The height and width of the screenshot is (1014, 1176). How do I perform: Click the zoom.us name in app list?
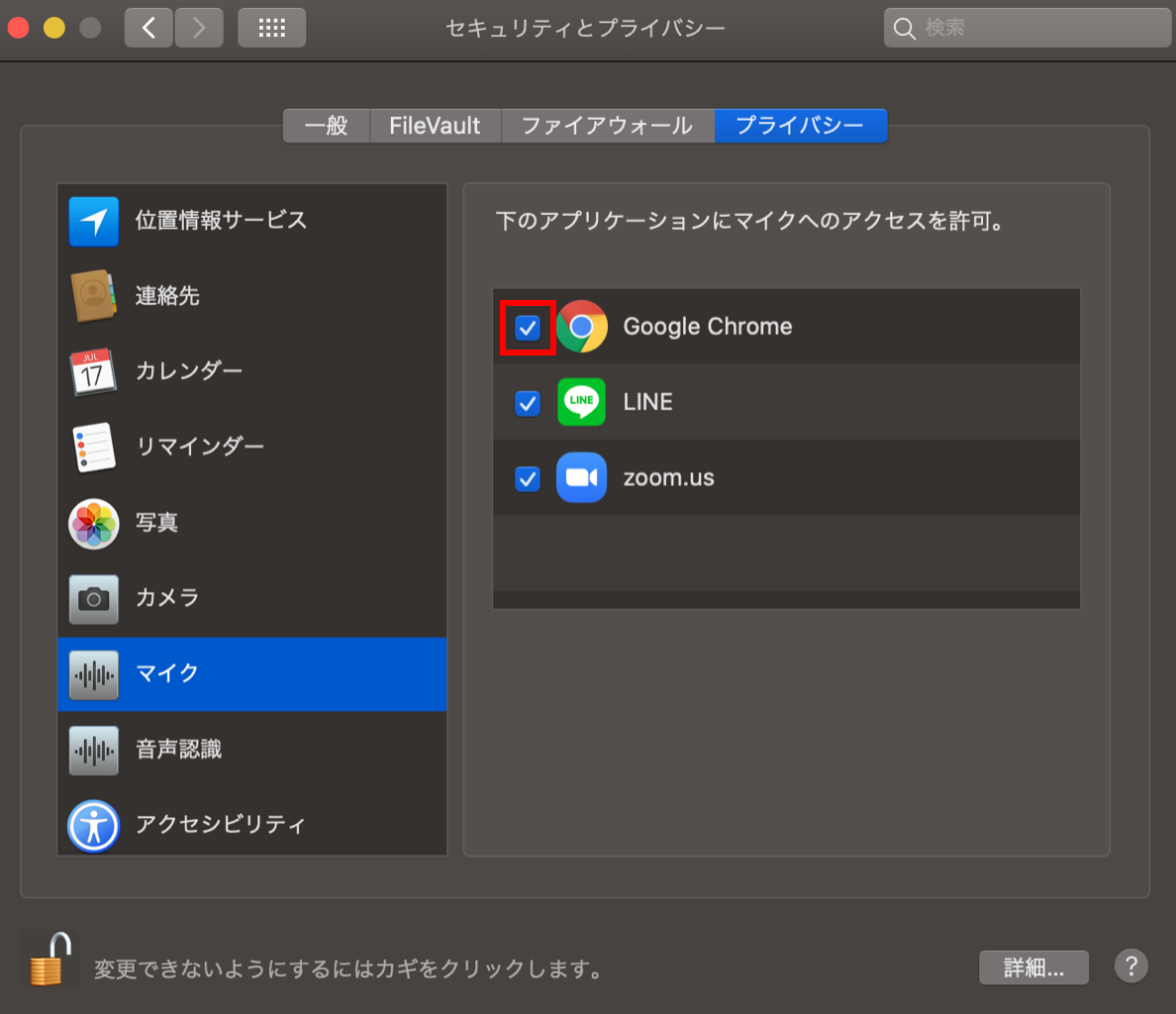pos(669,477)
